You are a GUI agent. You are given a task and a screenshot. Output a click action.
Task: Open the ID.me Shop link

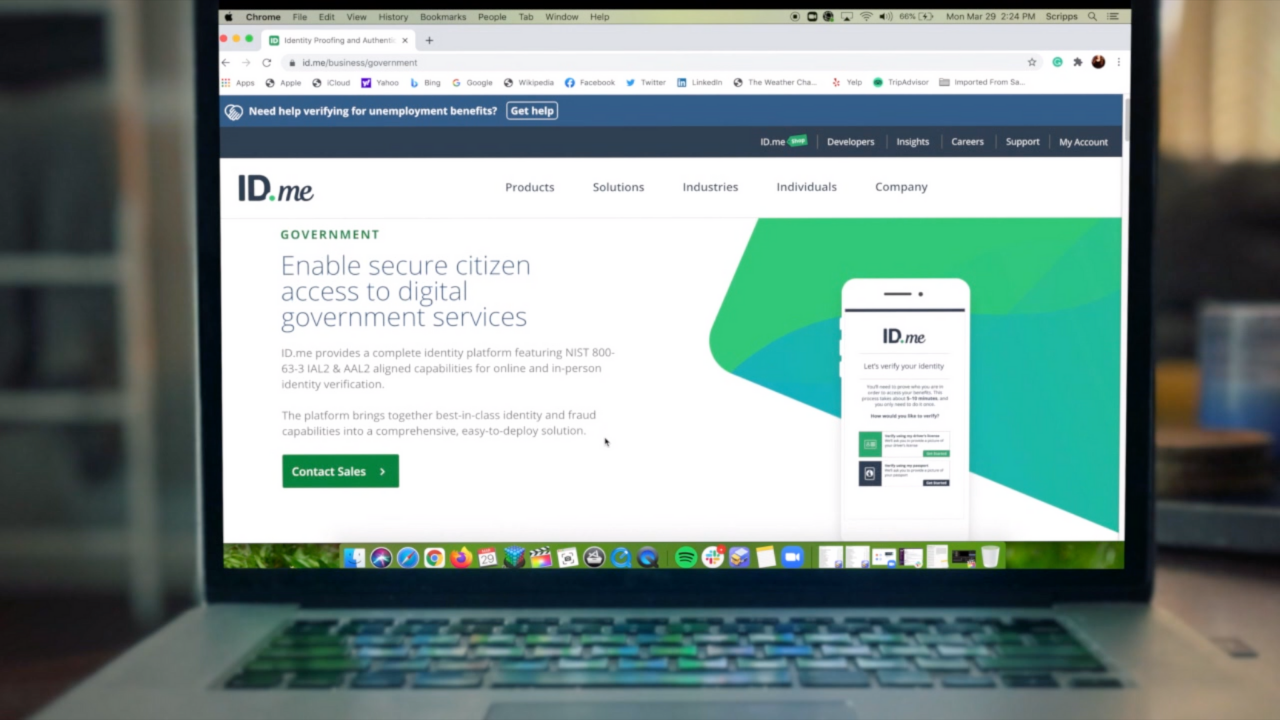783,142
